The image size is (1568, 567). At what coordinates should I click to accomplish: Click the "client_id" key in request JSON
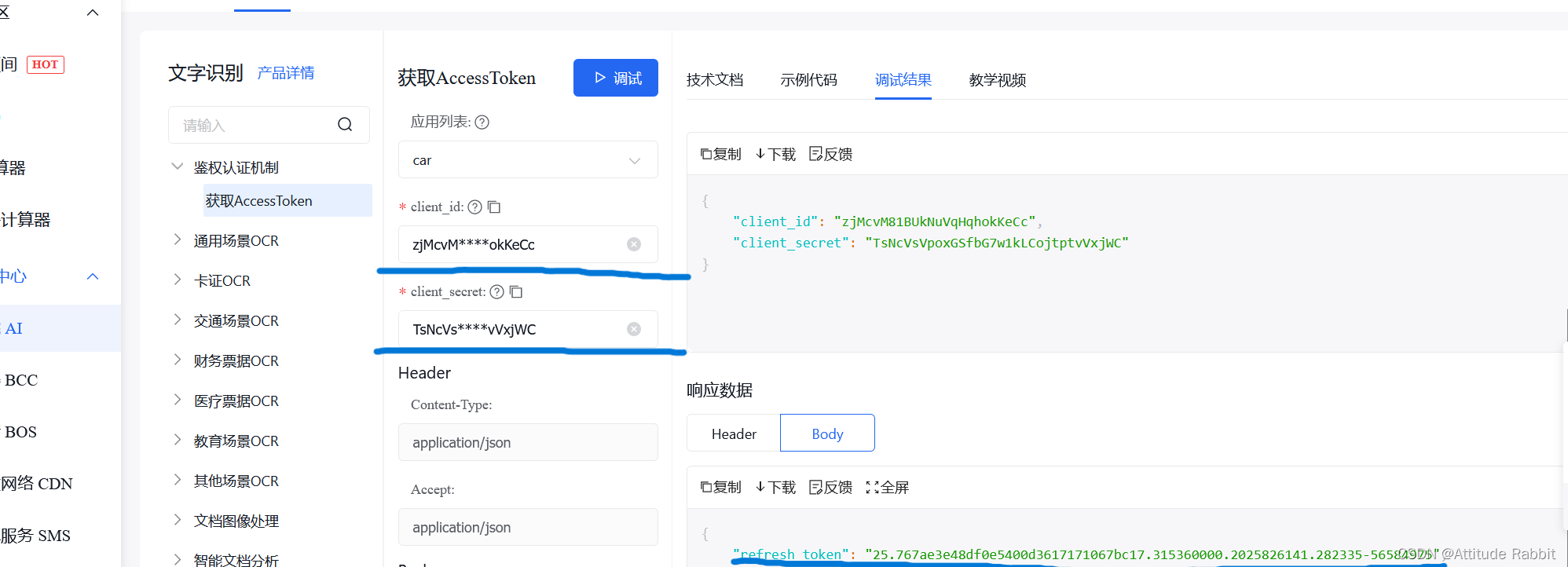[775, 221]
